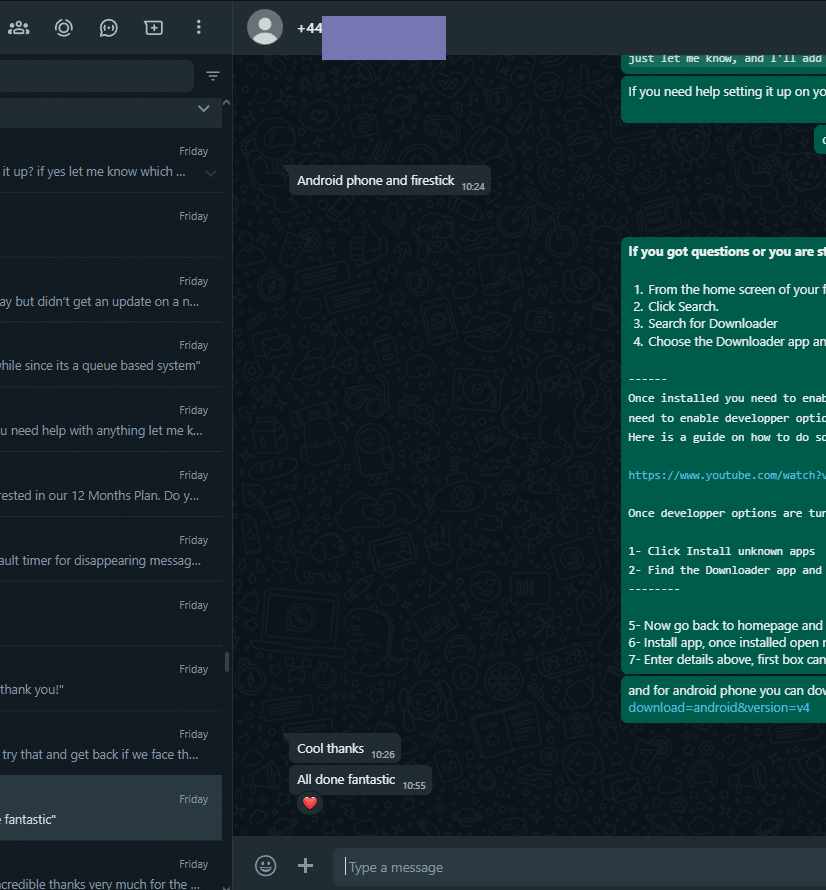826x890 pixels.
Task: Open the emoji picker
Action: (x=266, y=866)
